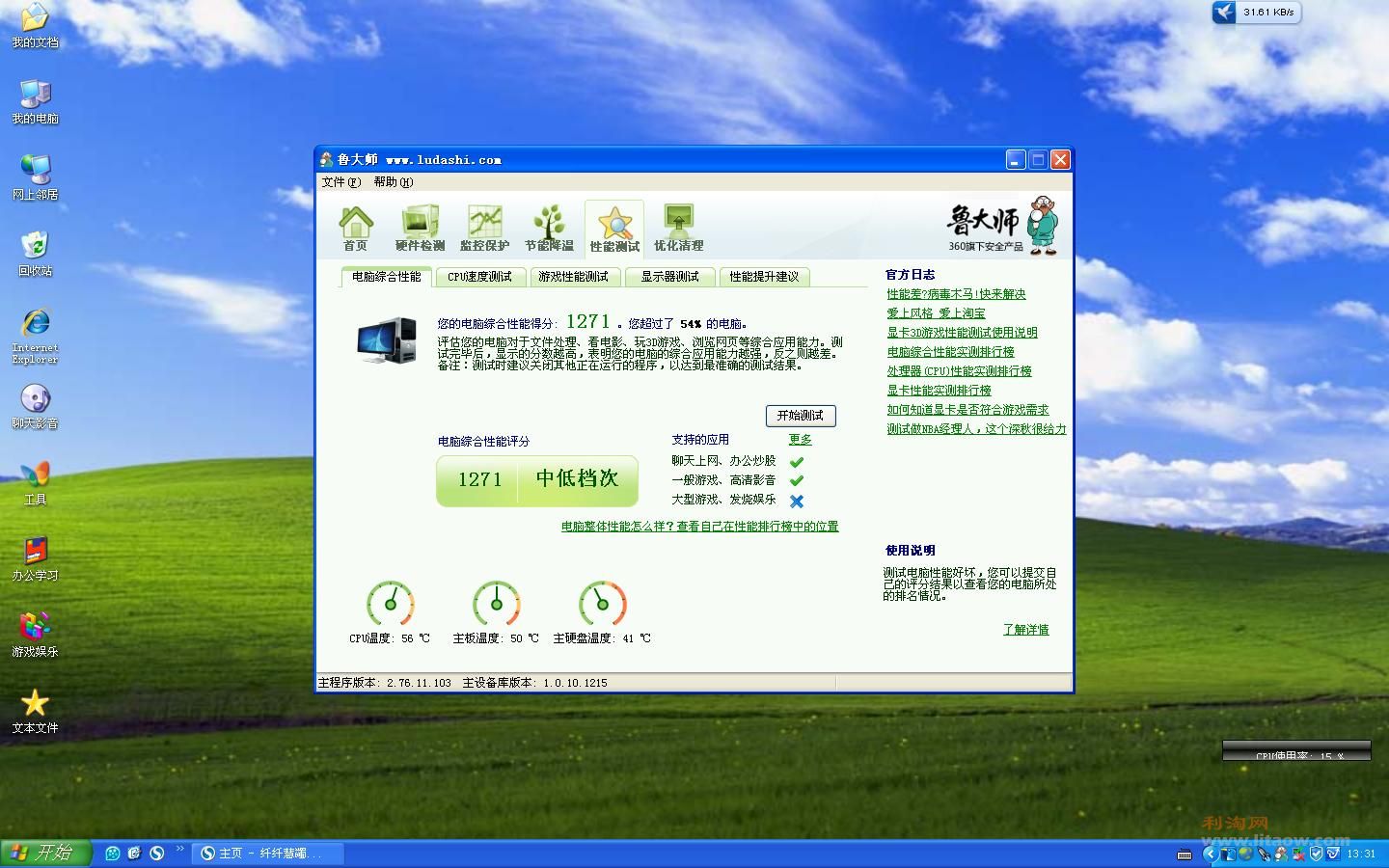Click the taskbar clock 13:31
1389x868 pixels.
[x=1361, y=854]
